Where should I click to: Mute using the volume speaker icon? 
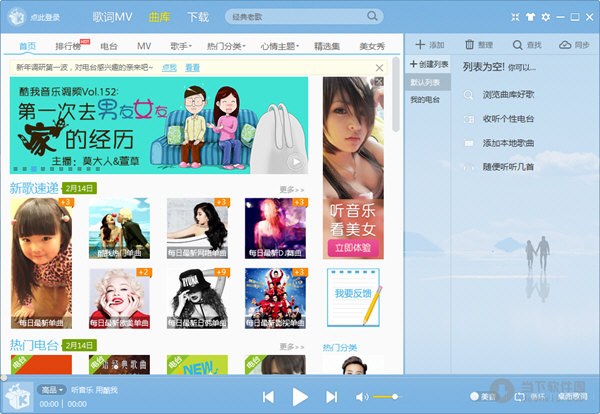tap(362, 397)
